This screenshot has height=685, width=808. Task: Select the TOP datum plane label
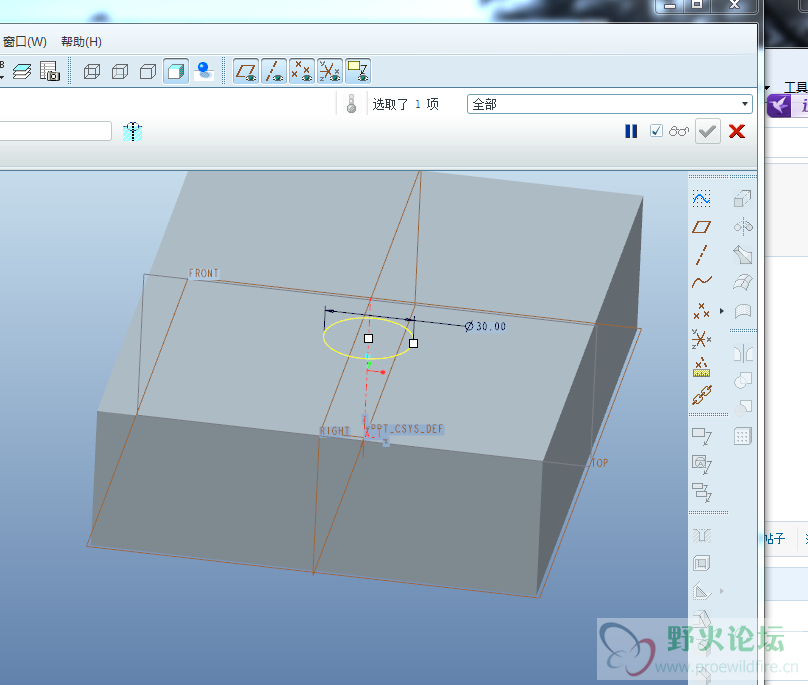600,463
